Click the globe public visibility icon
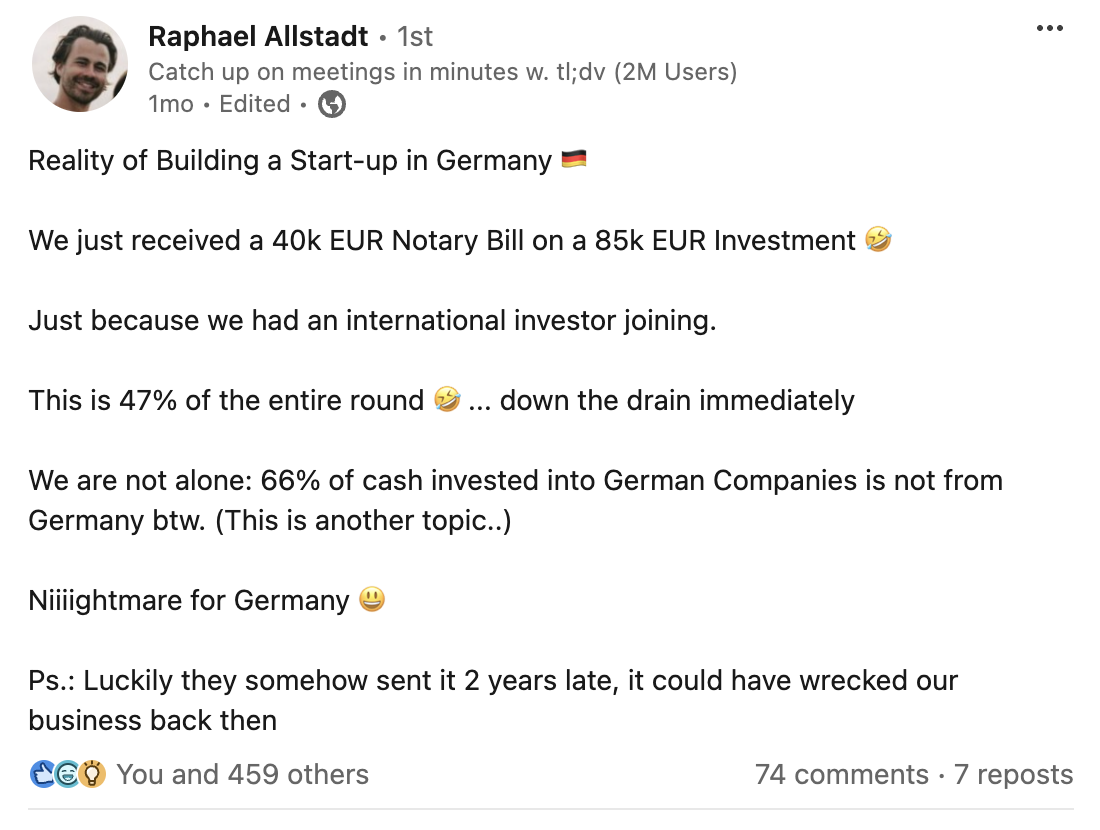This screenshot has width=1100, height=830. tap(332, 104)
